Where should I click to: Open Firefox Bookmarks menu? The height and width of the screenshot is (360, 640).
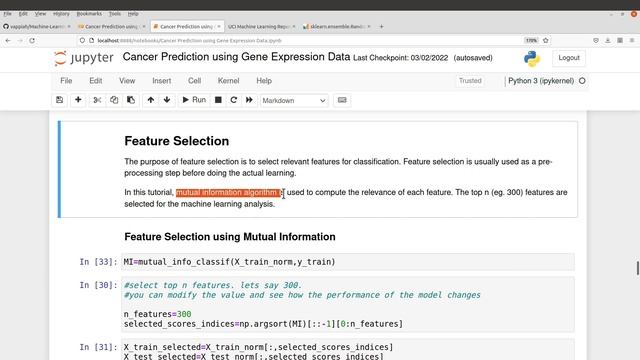coord(89,13)
